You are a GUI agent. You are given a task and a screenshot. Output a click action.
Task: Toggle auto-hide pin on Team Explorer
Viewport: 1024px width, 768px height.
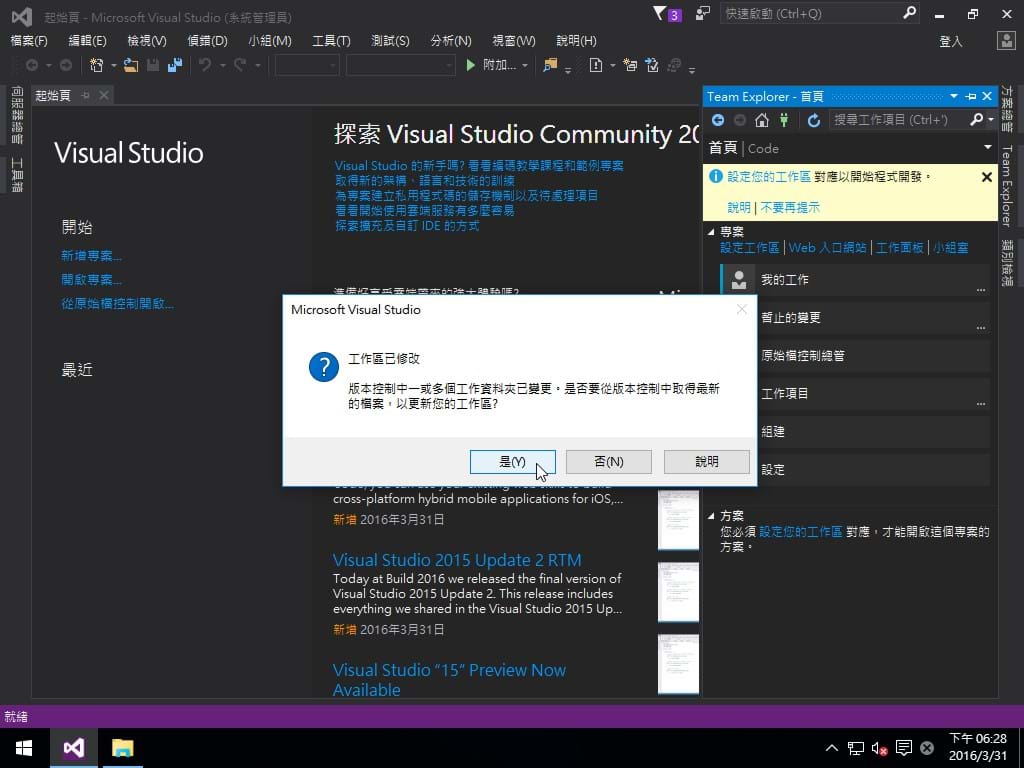(x=971, y=97)
